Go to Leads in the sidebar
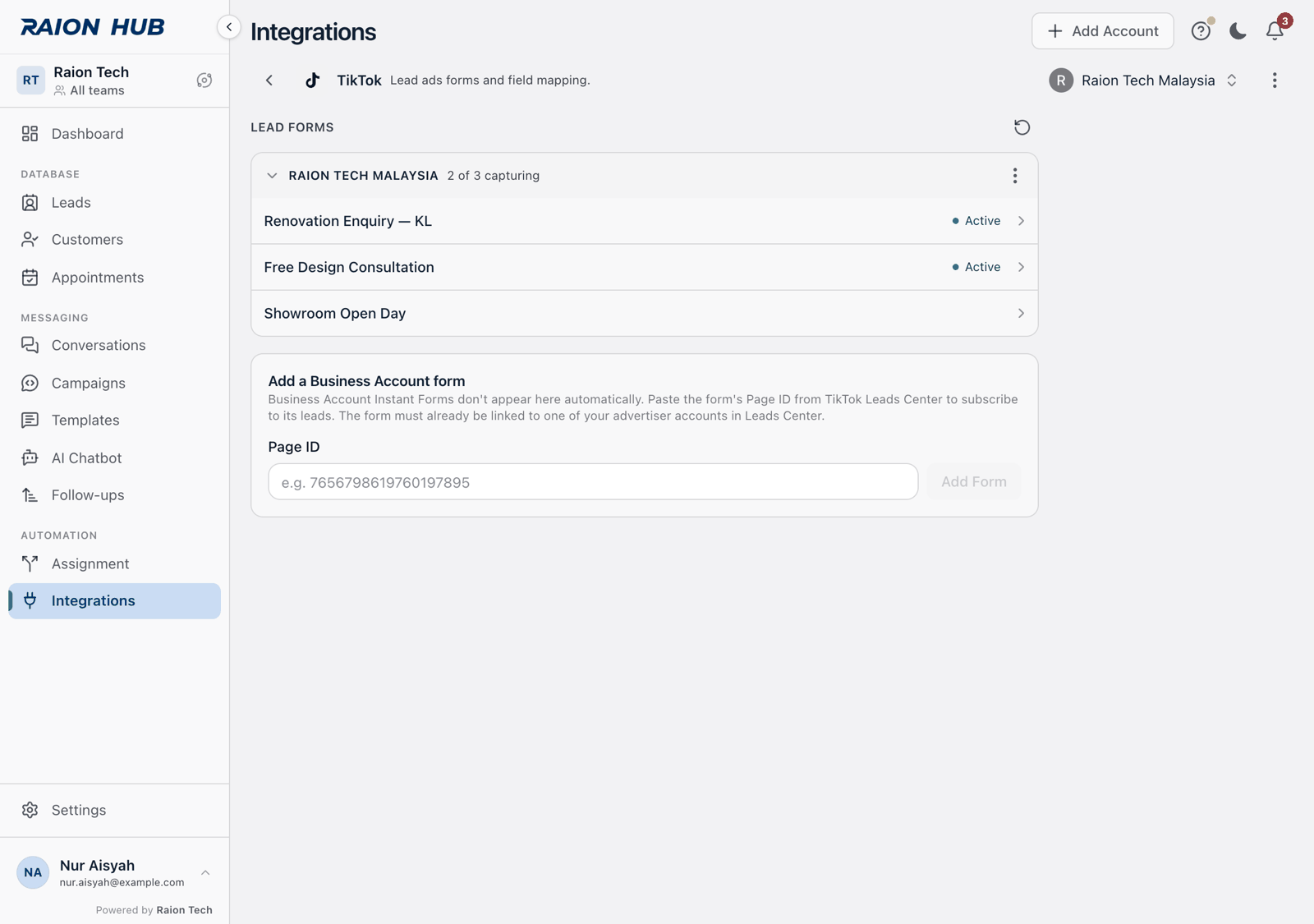 coord(114,203)
